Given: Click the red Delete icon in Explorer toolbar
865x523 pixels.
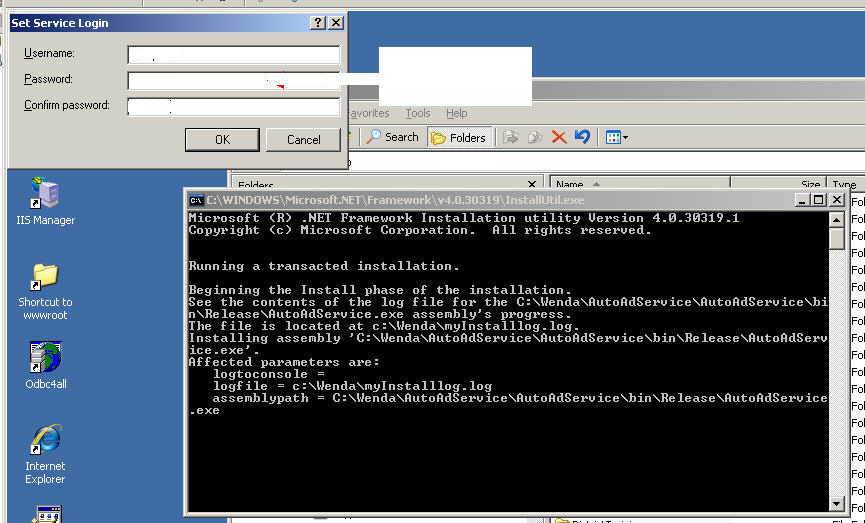Looking at the screenshot, I should 559,137.
